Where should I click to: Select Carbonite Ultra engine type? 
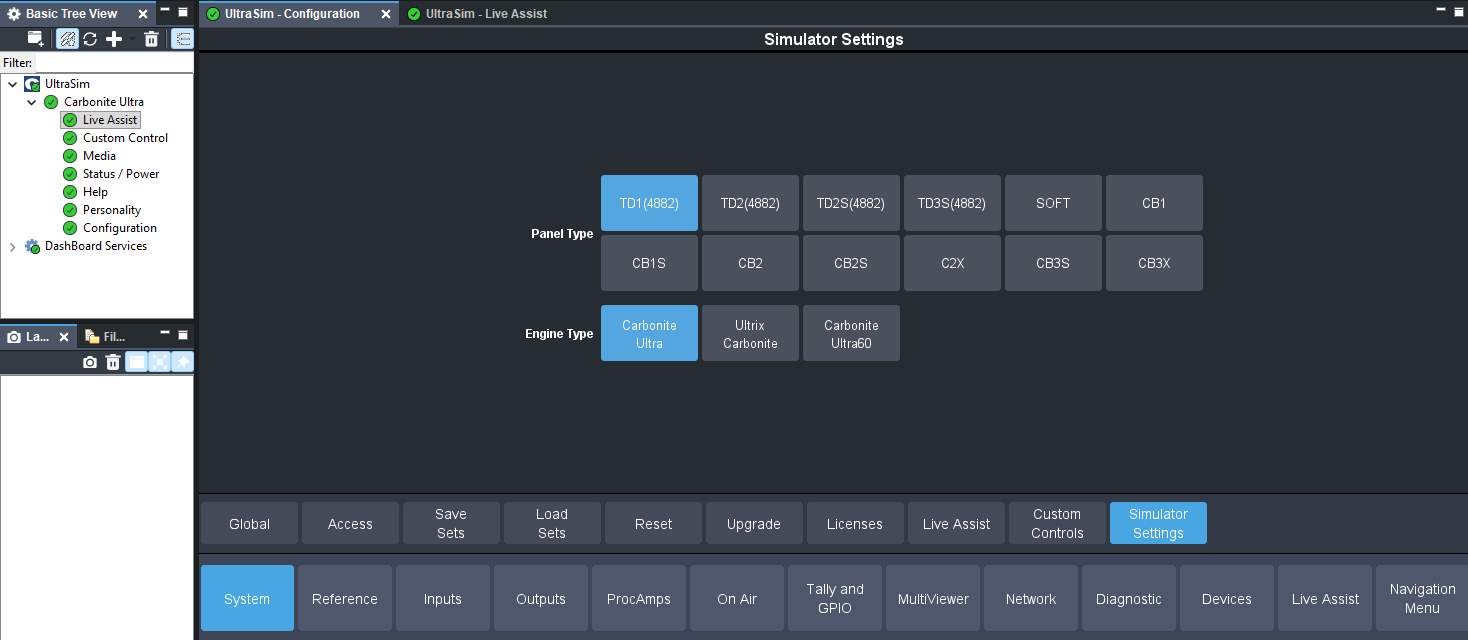[x=649, y=333]
